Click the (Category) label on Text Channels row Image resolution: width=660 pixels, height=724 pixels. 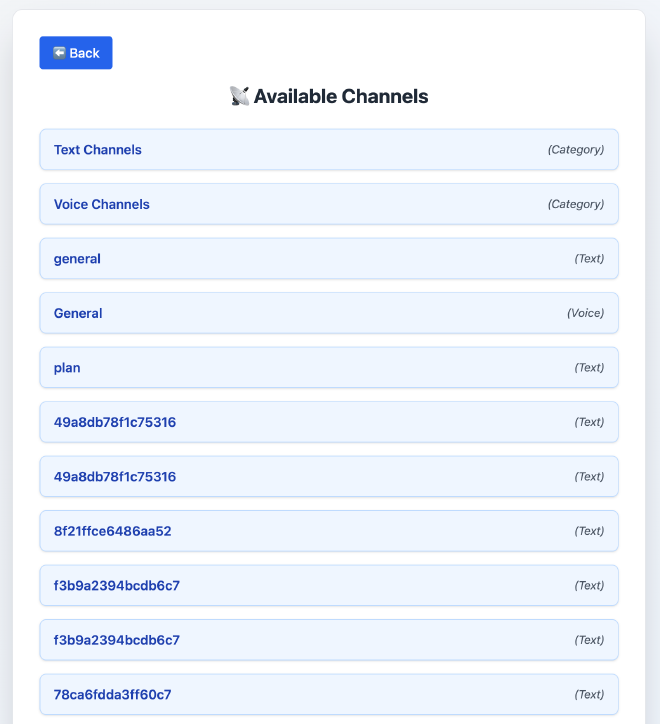point(575,150)
